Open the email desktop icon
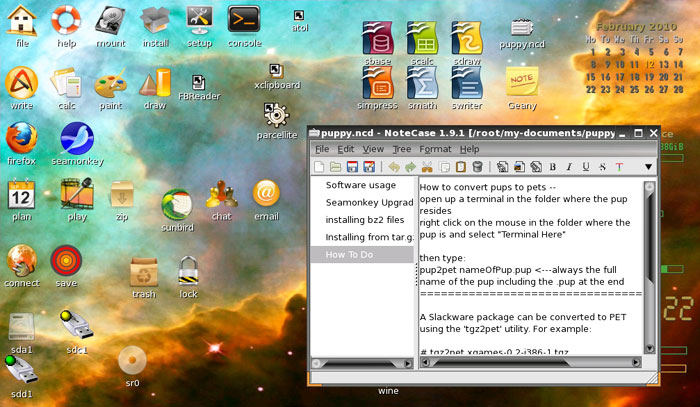 click(267, 200)
